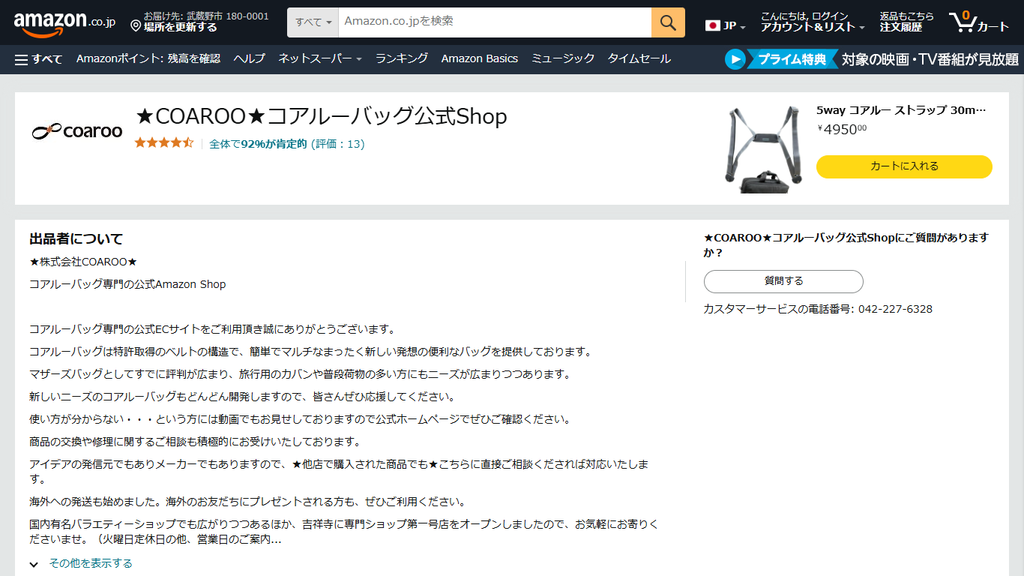
Task: Click the seller star rating
Action: 164,143
